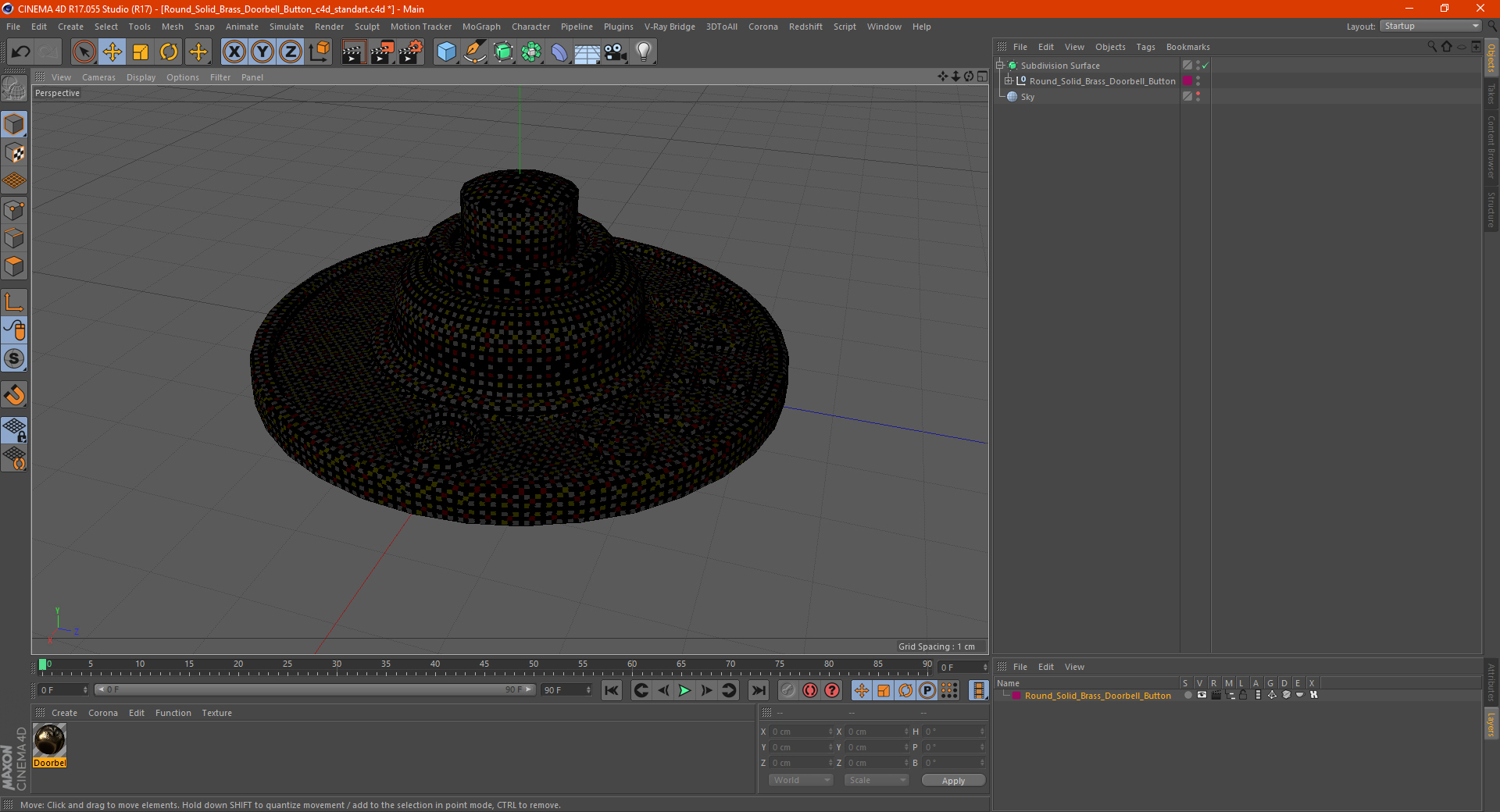Click the Object Manager search icon
This screenshot has width=1500, height=812.
pyautogui.click(x=1431, y=47)
